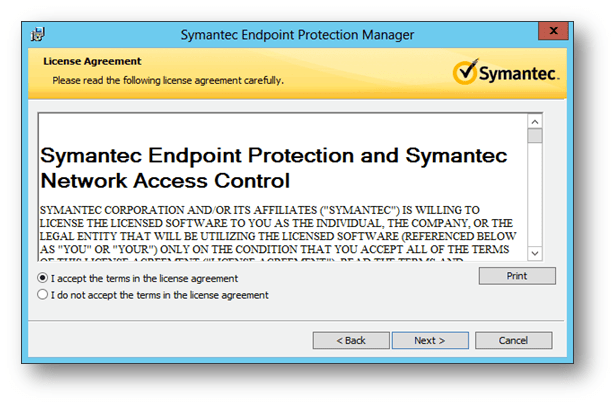This screenshot has width=616, height=406.
Task: Click the Symantec wordmark text in the banner
Action: (x=518, y=74)
